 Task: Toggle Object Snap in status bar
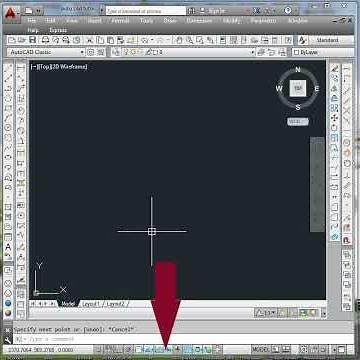[139, 350]
